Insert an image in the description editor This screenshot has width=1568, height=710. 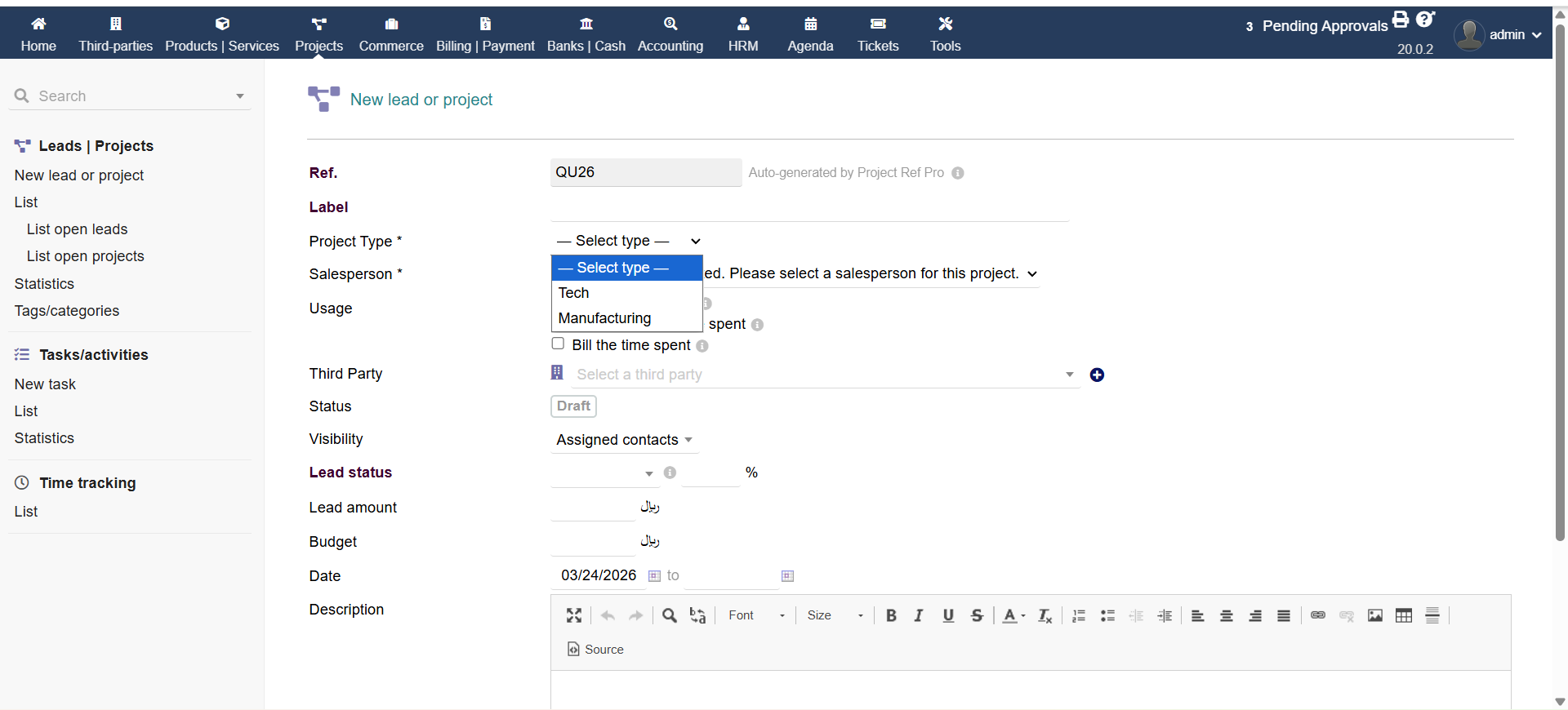[x=1375, y=615]
